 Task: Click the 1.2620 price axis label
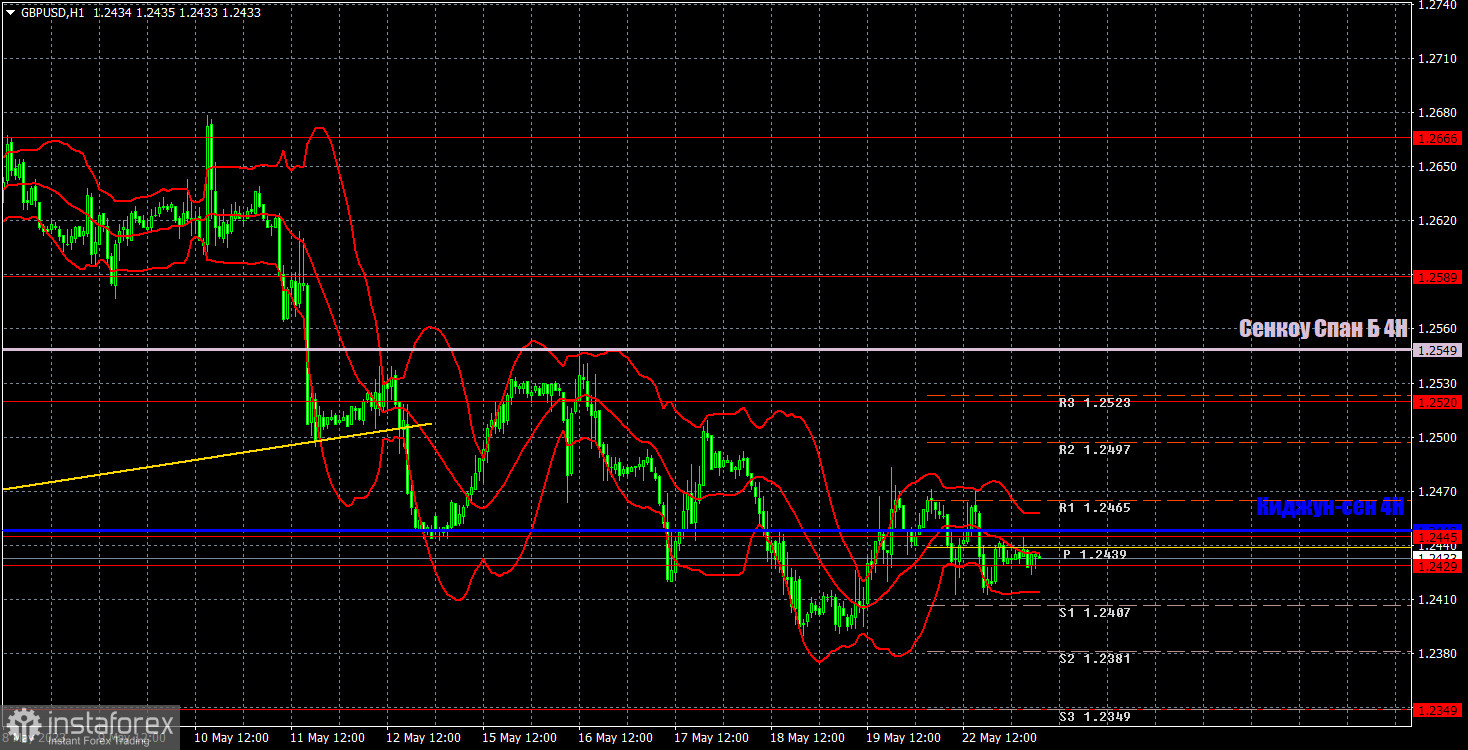click(1436, 220)
